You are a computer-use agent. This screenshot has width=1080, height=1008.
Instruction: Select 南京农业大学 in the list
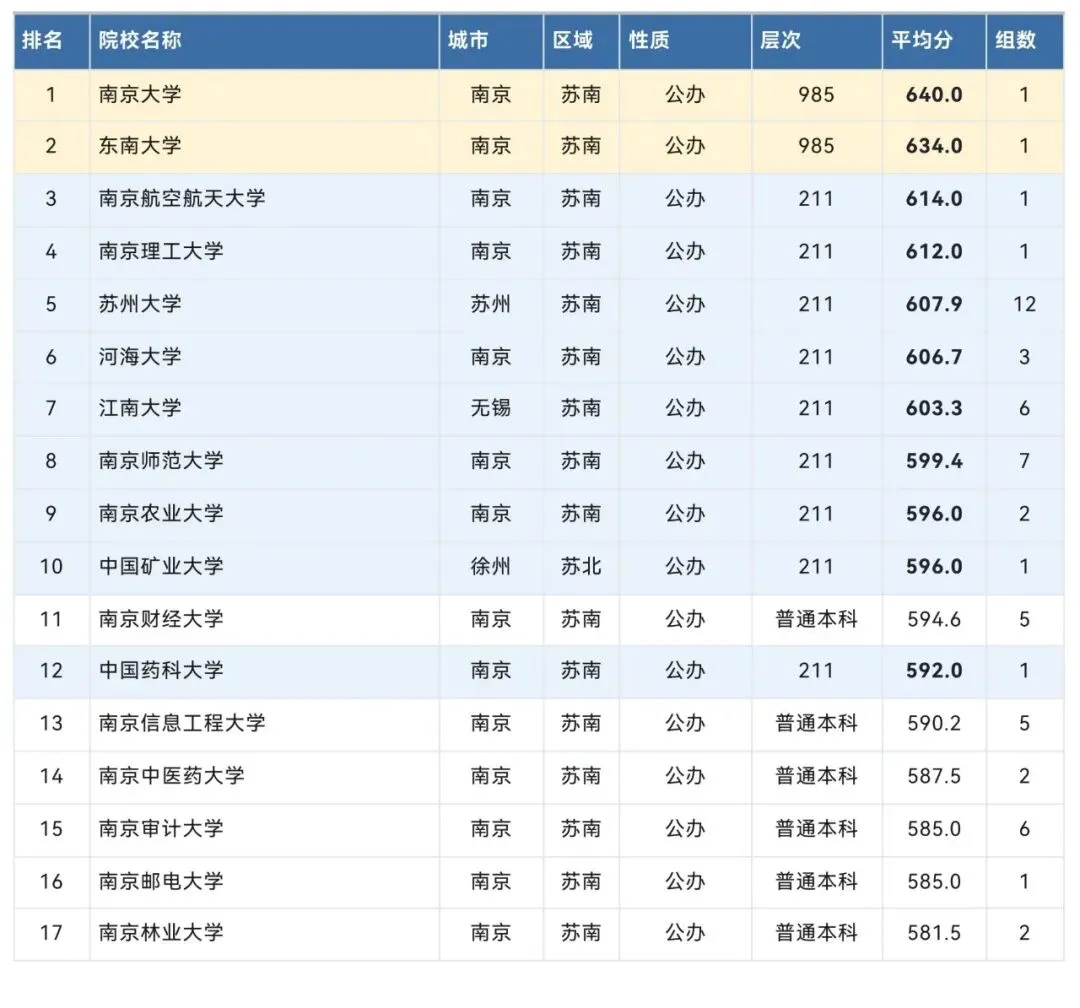pyautogui.click(x=161, y=514)
